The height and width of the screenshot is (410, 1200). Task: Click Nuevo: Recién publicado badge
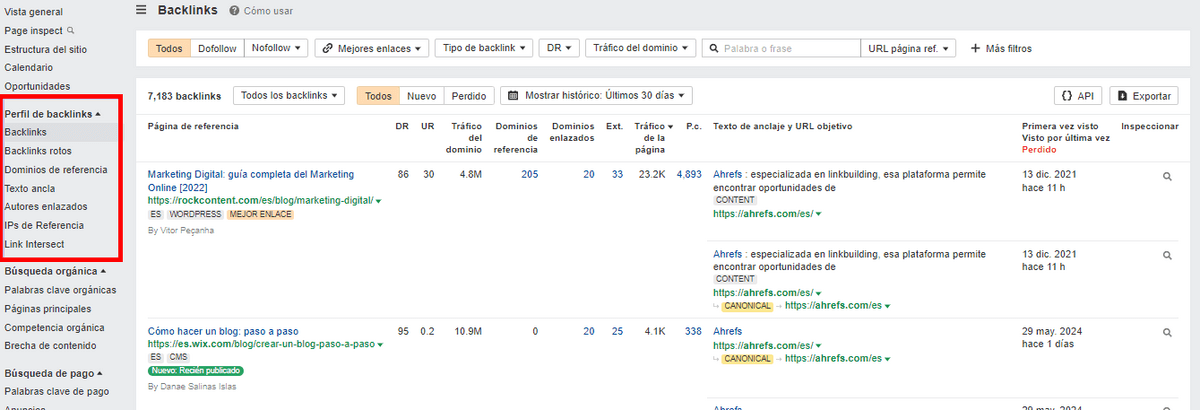point(196,370)
